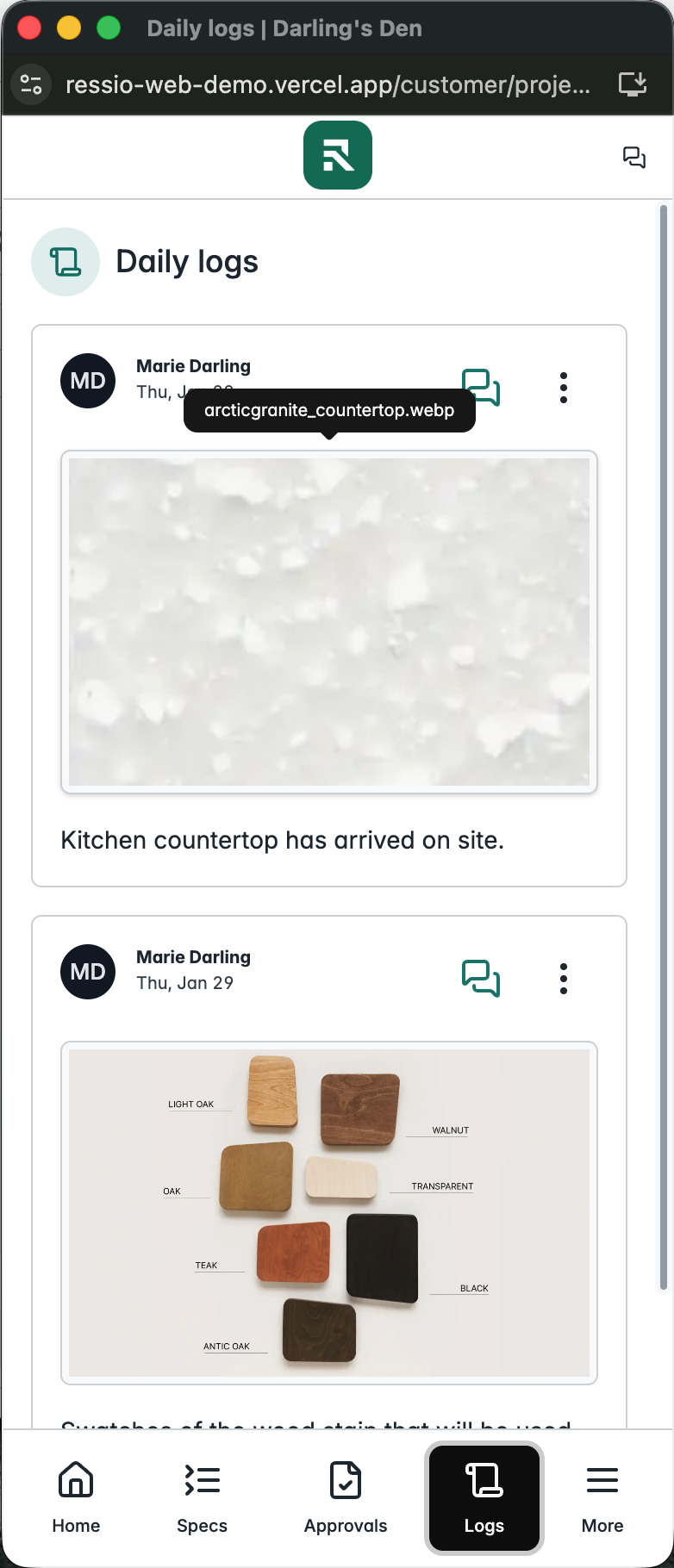
Task: Click the Daily logs scroll icon
Action: [66, 262]
